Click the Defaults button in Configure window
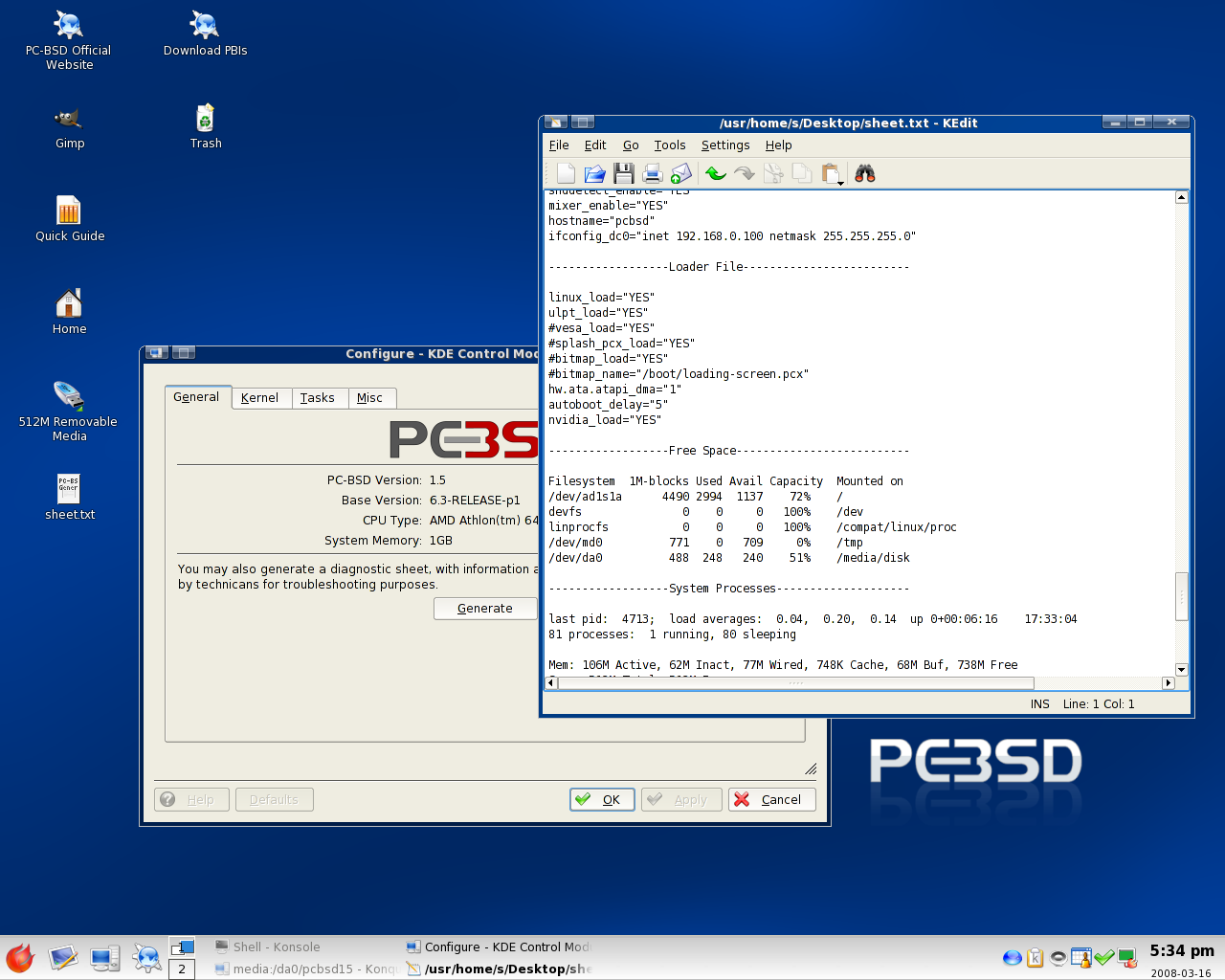 (x=275, y=799)
